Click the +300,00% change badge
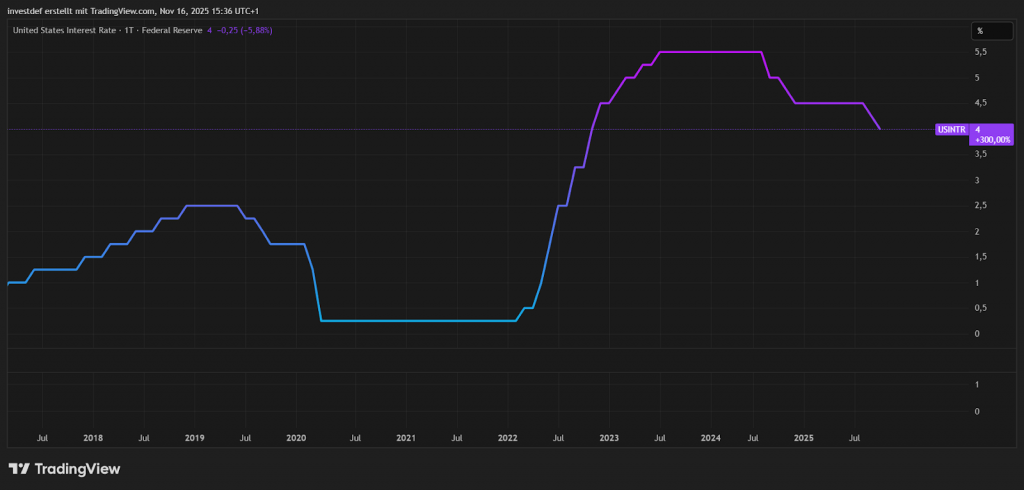This screenshot has height=490, width=1024. point(992,141)
